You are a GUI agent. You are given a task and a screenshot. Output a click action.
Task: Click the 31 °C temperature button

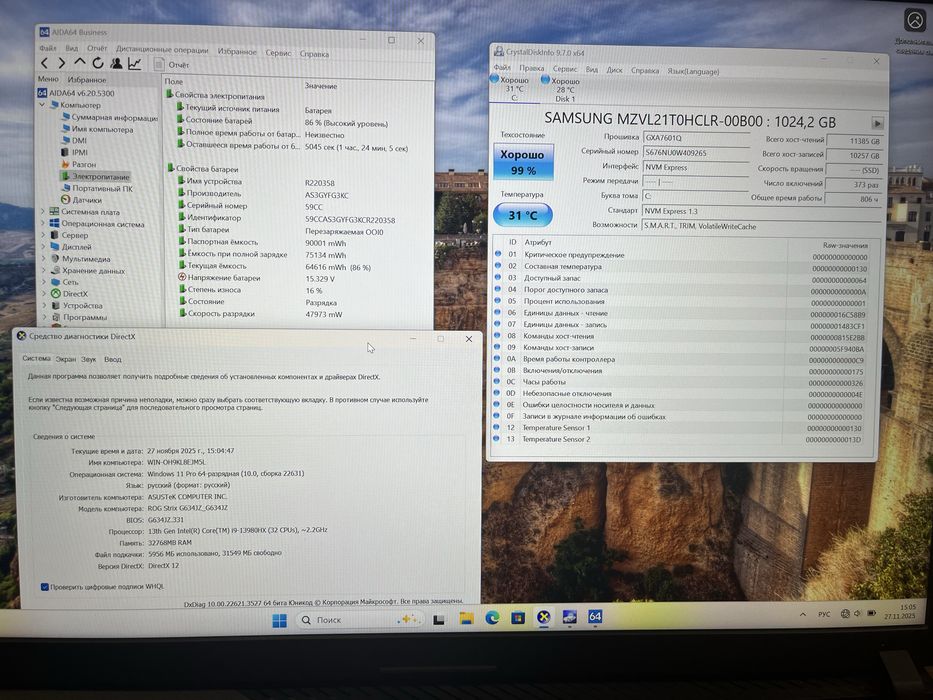click(x=522, y=215)
